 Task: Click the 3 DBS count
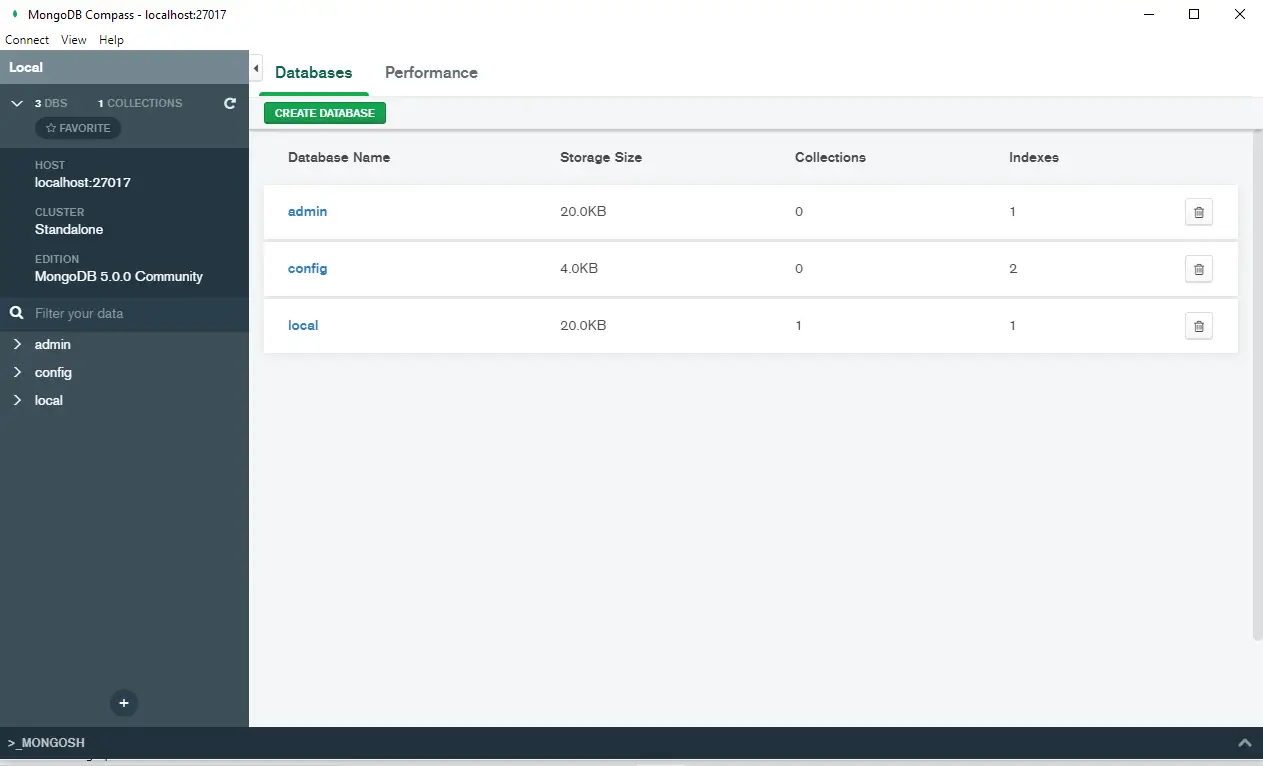[51, 103]
